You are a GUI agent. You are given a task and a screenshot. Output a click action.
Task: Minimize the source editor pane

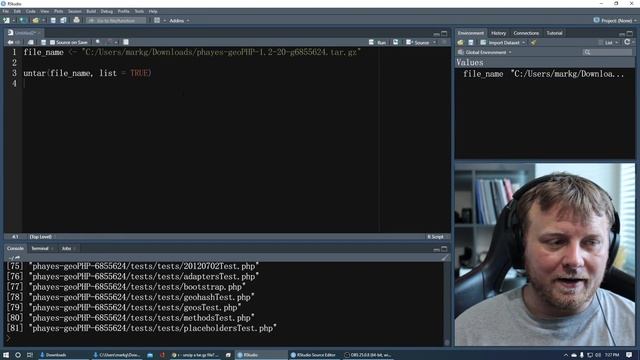[437, 33]
